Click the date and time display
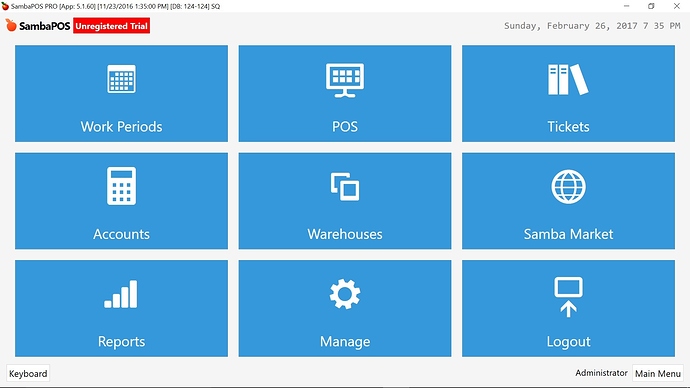 pos(592,26)
